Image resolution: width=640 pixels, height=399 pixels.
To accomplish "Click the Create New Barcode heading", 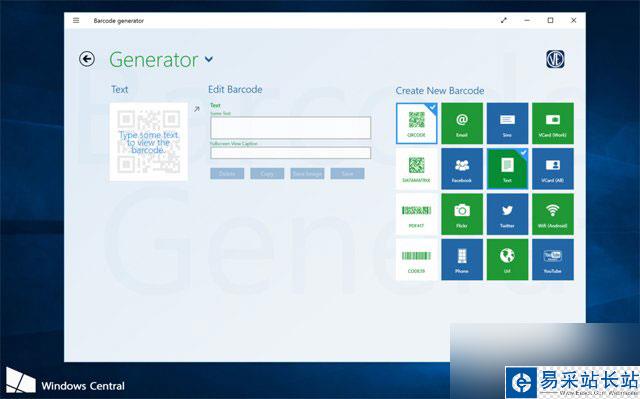I will tap(440, 91).
